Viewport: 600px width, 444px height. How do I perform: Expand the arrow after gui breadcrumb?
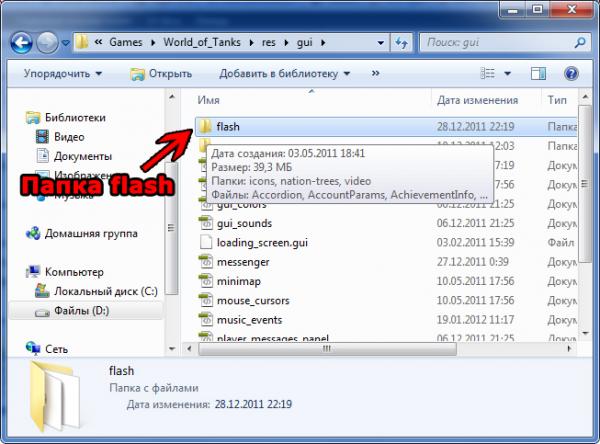click(x=323, y=42)
